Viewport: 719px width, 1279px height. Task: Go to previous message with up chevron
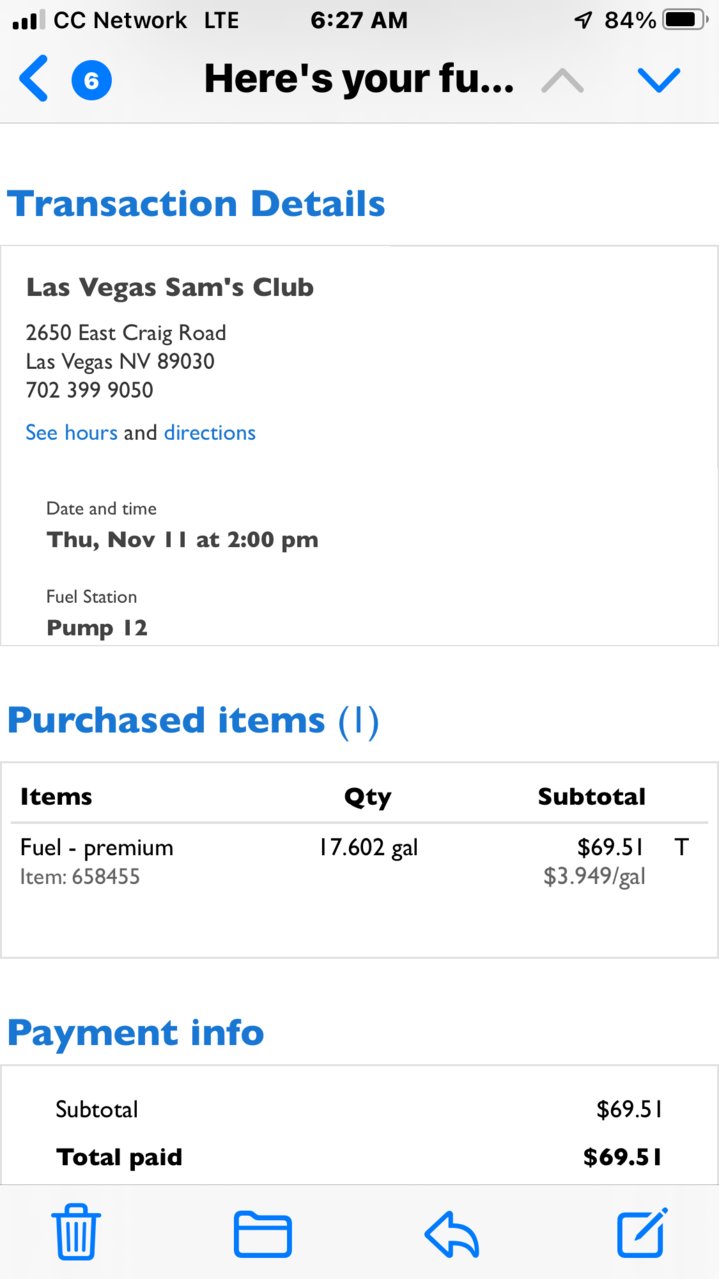563,80
